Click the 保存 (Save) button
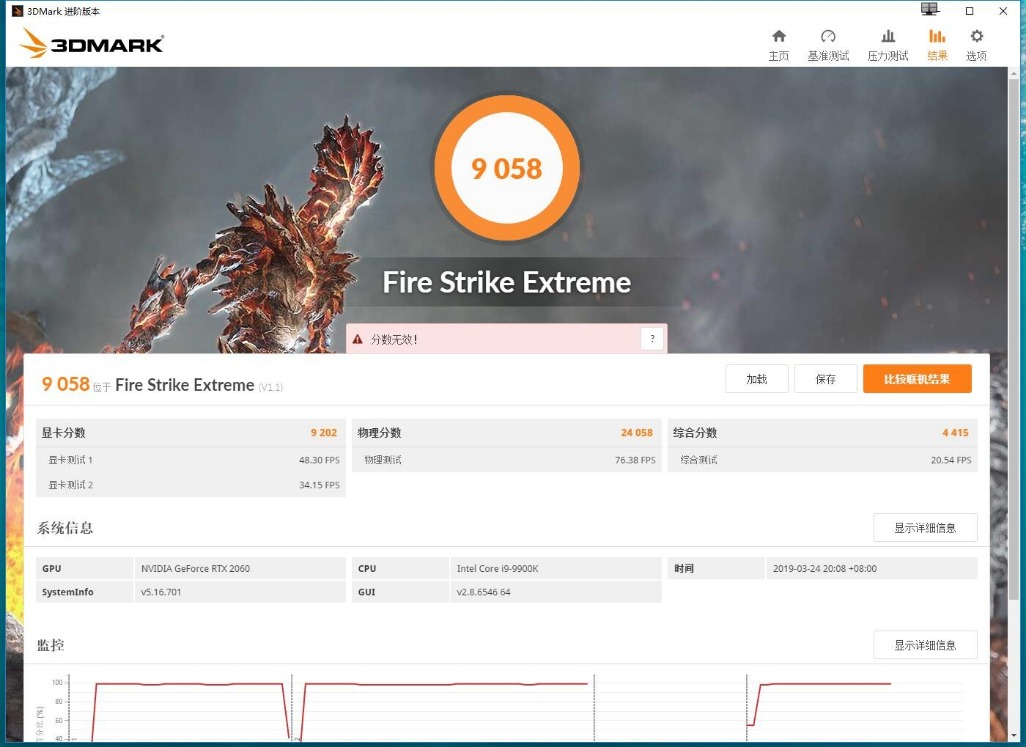1026x747 pixels. pos(825,378)
